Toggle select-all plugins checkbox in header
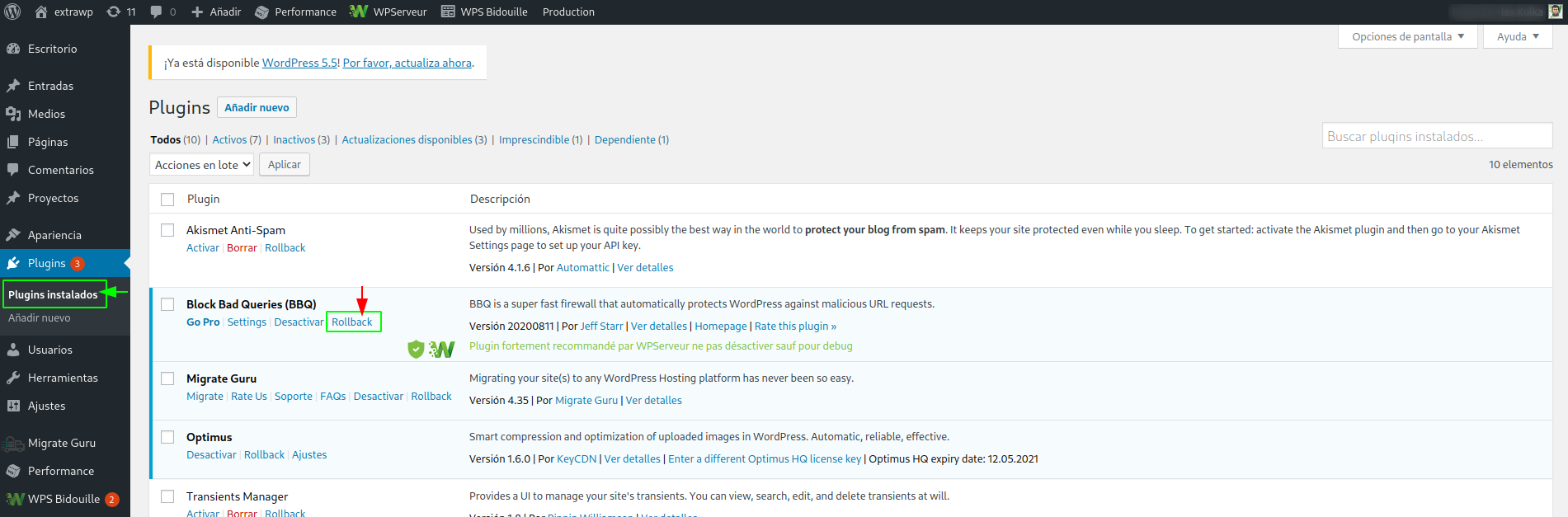 [167, 200]
